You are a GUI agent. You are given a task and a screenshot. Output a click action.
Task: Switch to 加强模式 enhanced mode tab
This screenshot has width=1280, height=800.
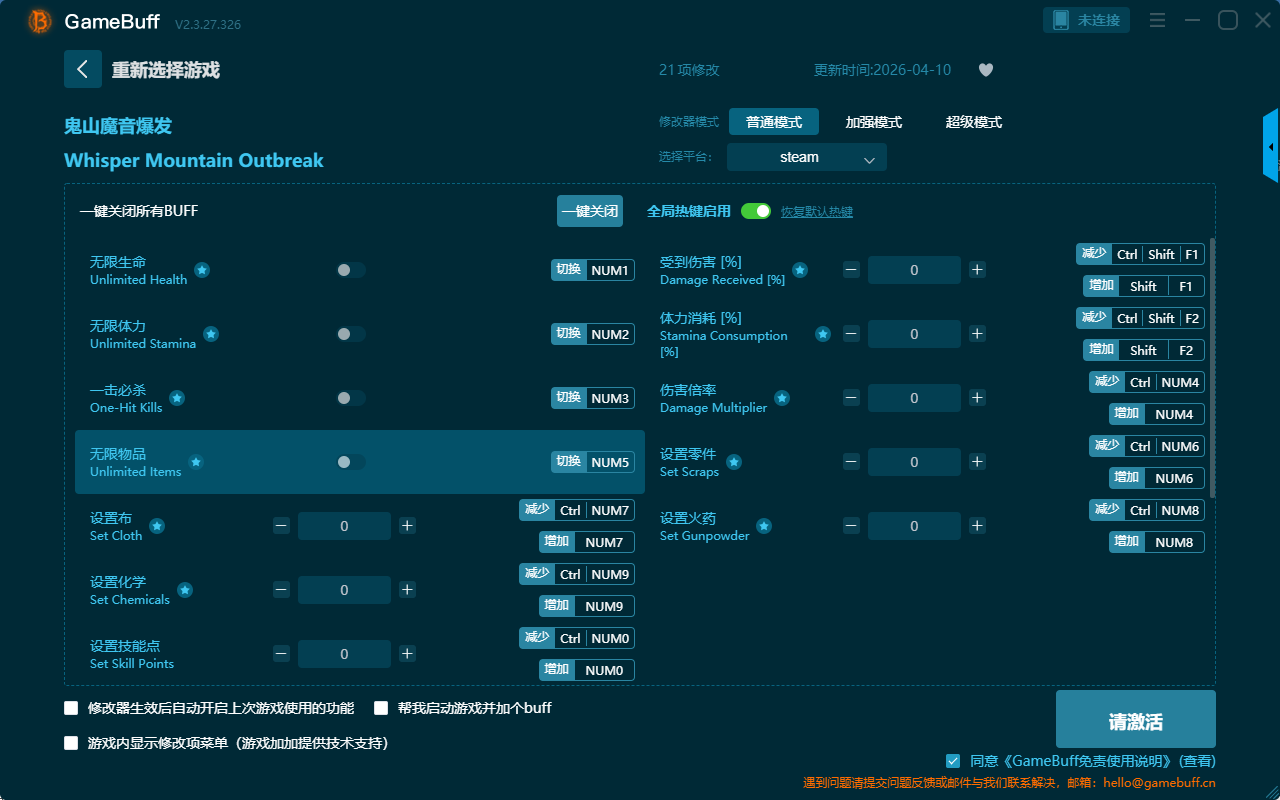[x=873, y=122]
